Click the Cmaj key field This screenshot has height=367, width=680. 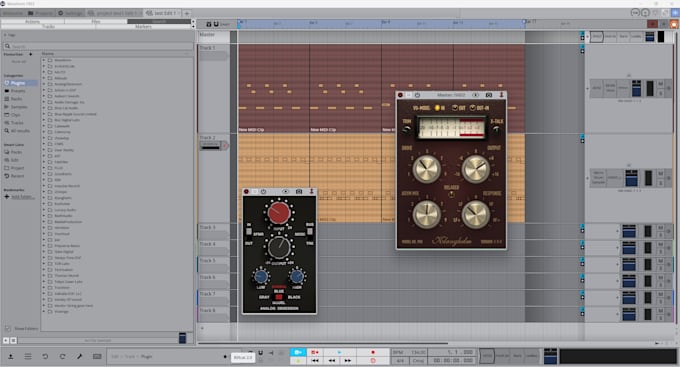click(x=418, y=360)
